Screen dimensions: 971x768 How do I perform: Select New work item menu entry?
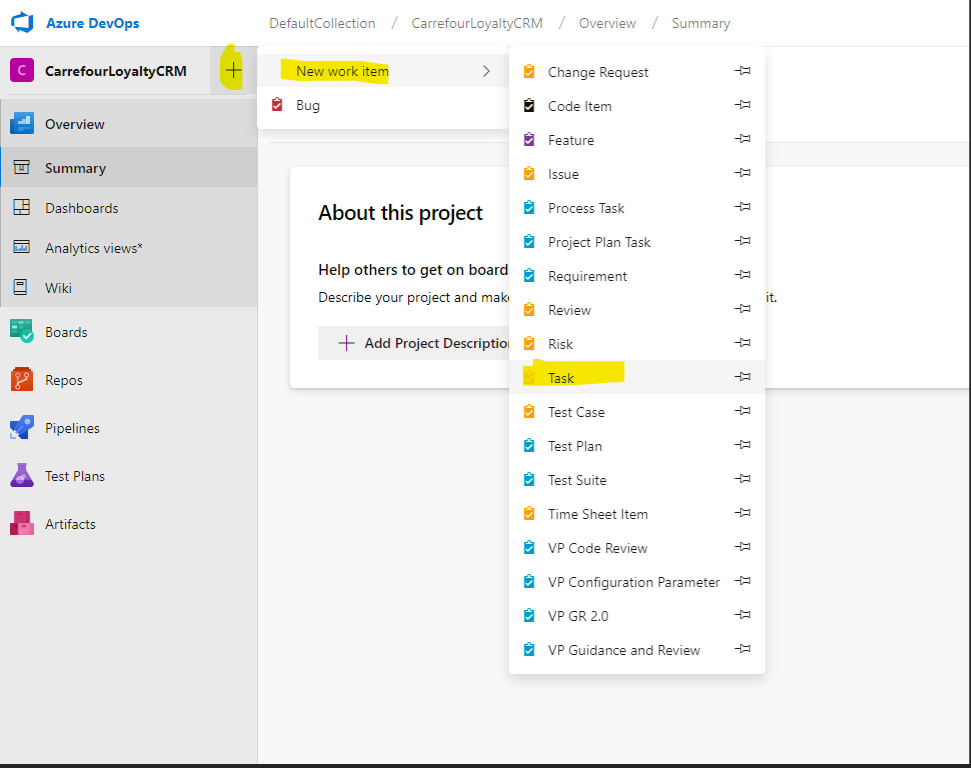pos(383,71)
